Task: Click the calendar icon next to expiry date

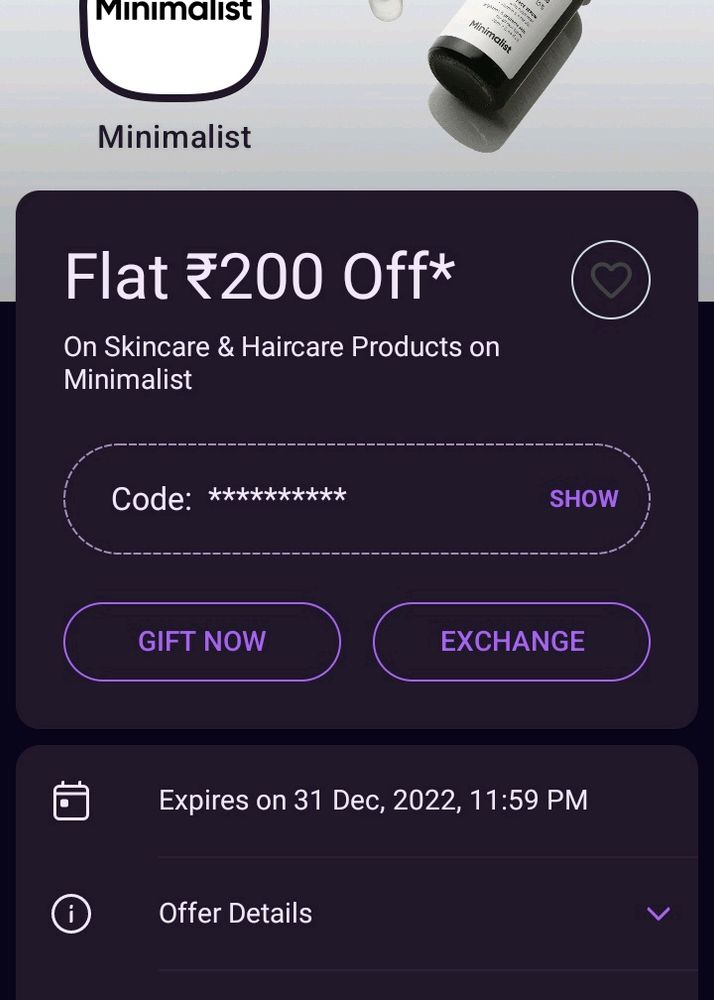Action: [70, 800]
